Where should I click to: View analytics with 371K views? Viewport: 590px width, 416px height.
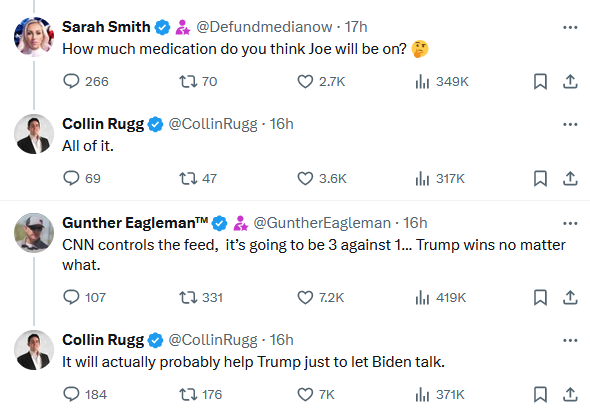click(x=440, y=394)
